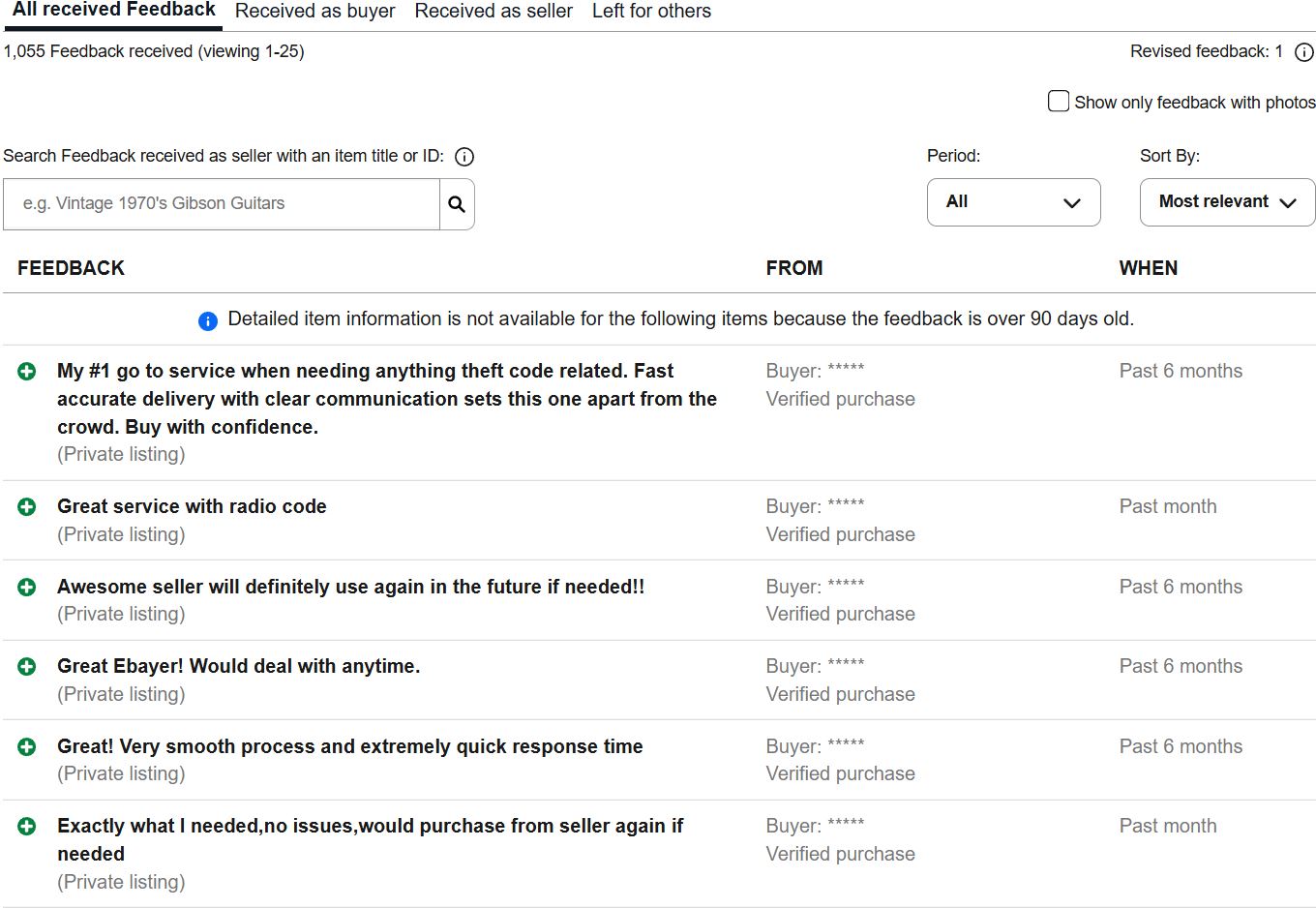Screen dimensions: 1316x908
Task: Click the positive feedback icon next to "Great Ebayer!"
Action: 26,666
